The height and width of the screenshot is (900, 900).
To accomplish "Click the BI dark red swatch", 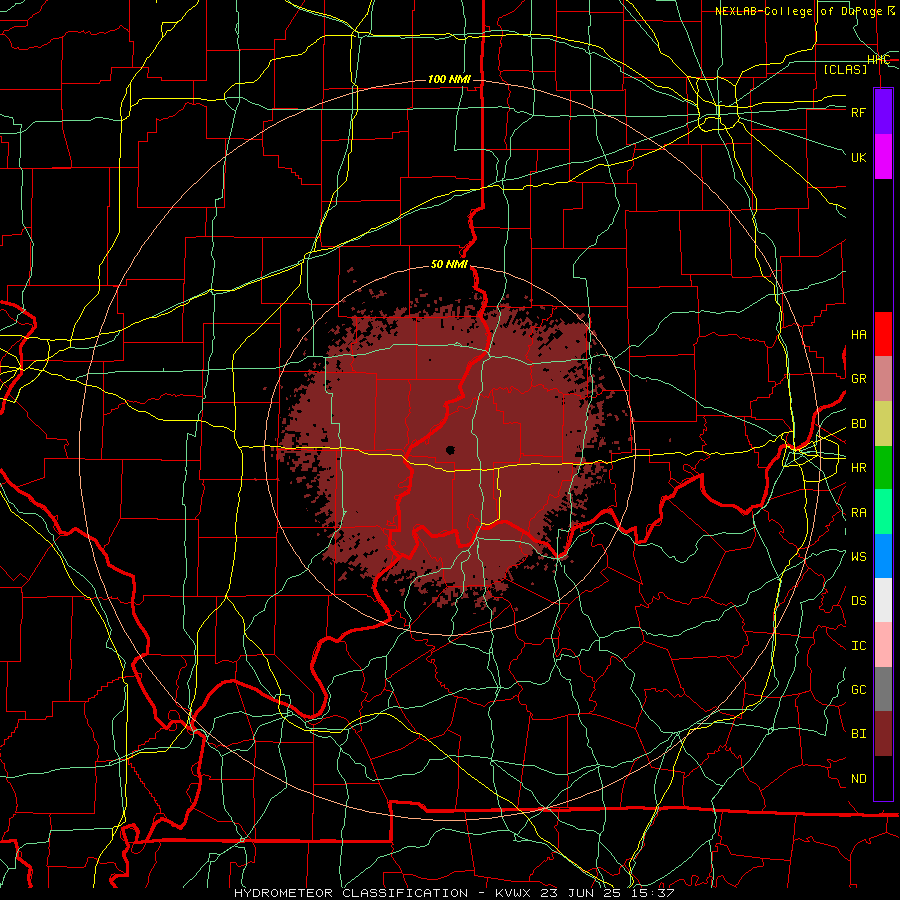I will pos(883,734).
